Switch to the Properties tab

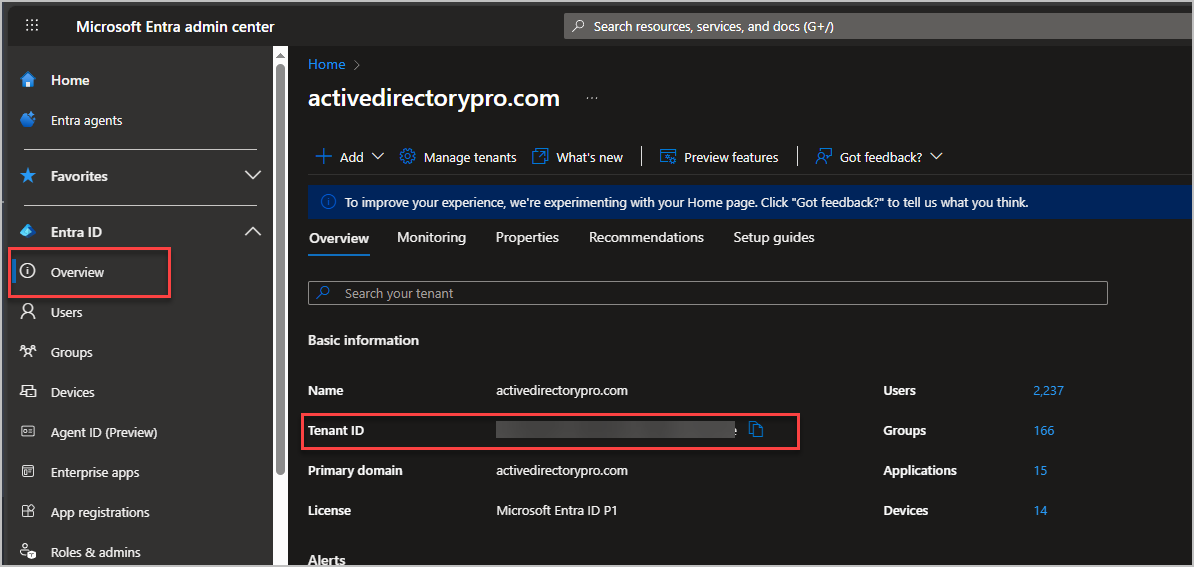coord(527,238)
